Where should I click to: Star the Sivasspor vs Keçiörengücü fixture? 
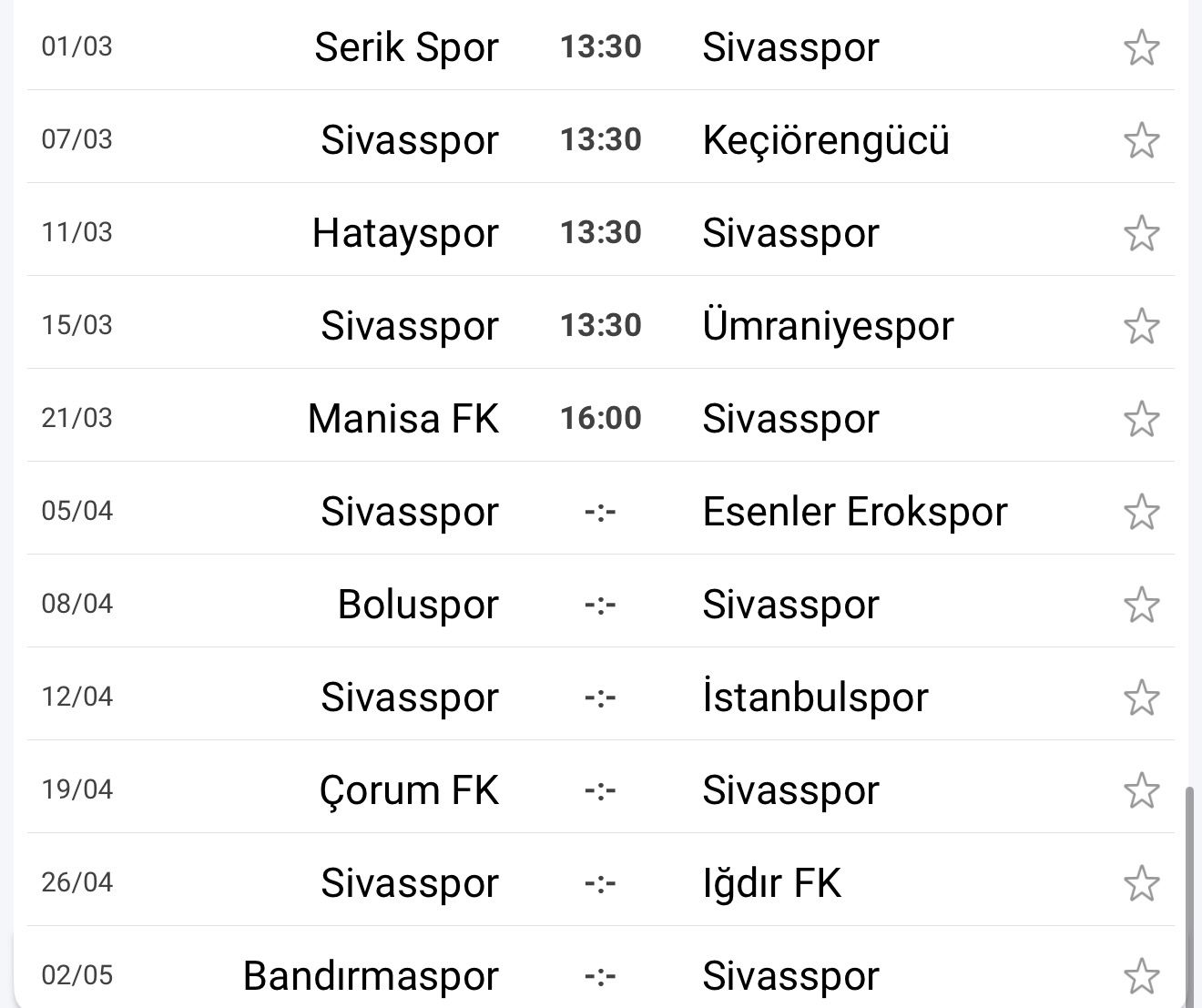[1141, 140]
